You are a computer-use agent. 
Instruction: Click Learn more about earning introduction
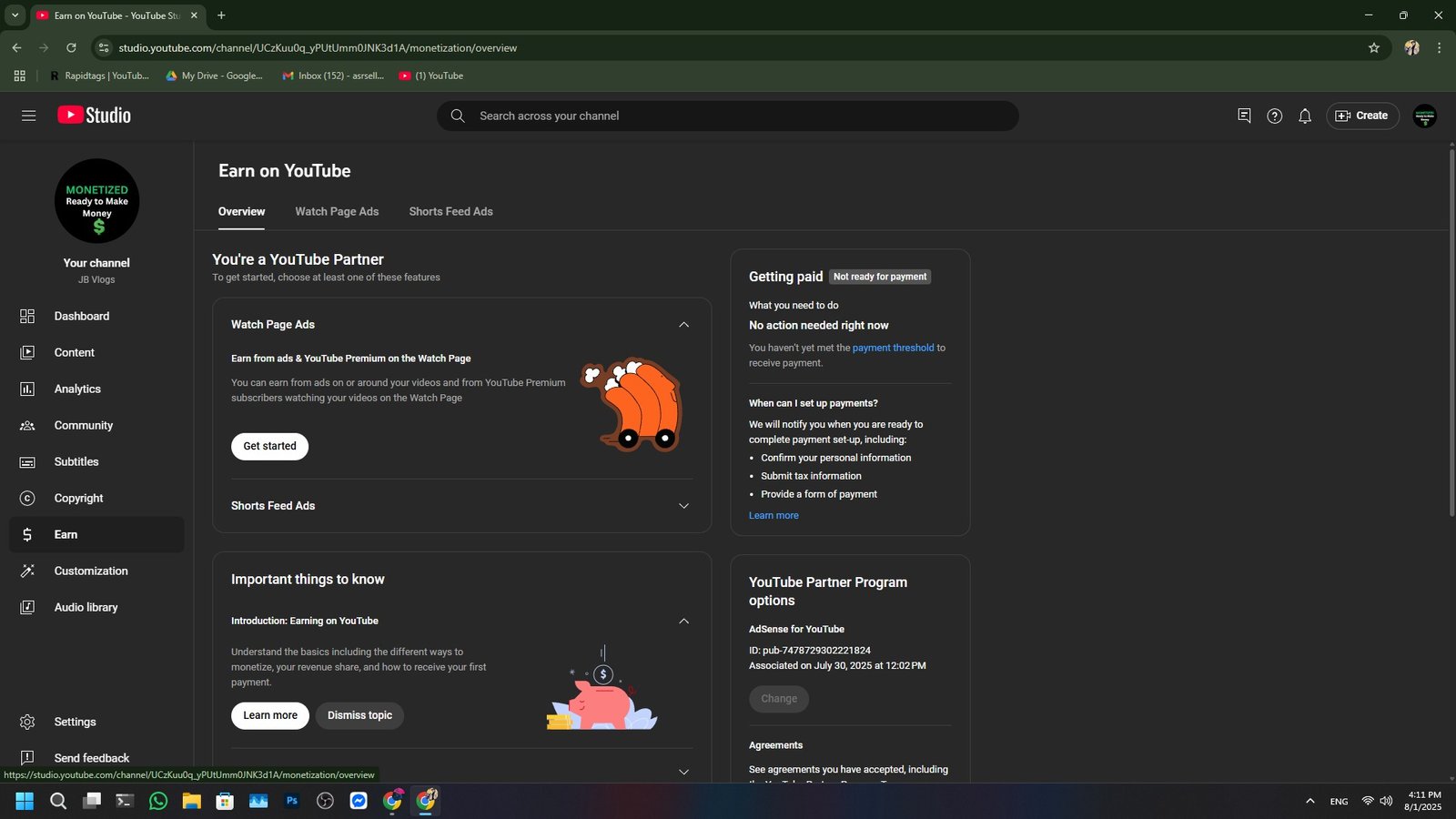(x=270, y=715)
